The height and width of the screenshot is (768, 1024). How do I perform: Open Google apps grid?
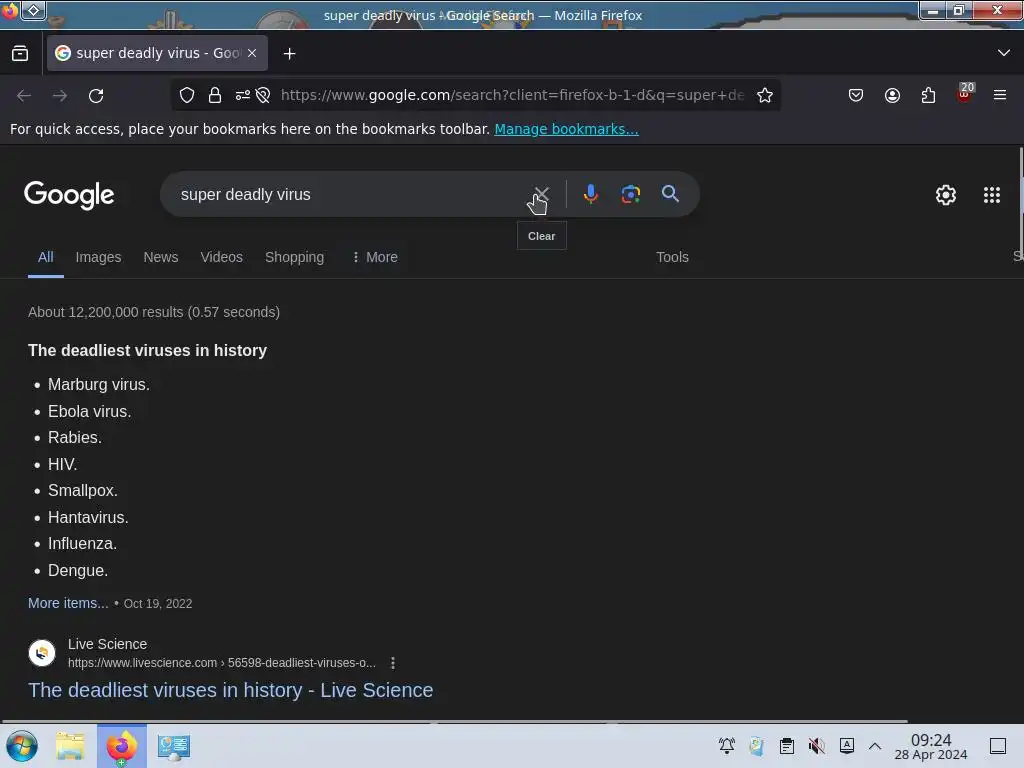(992, 195)
